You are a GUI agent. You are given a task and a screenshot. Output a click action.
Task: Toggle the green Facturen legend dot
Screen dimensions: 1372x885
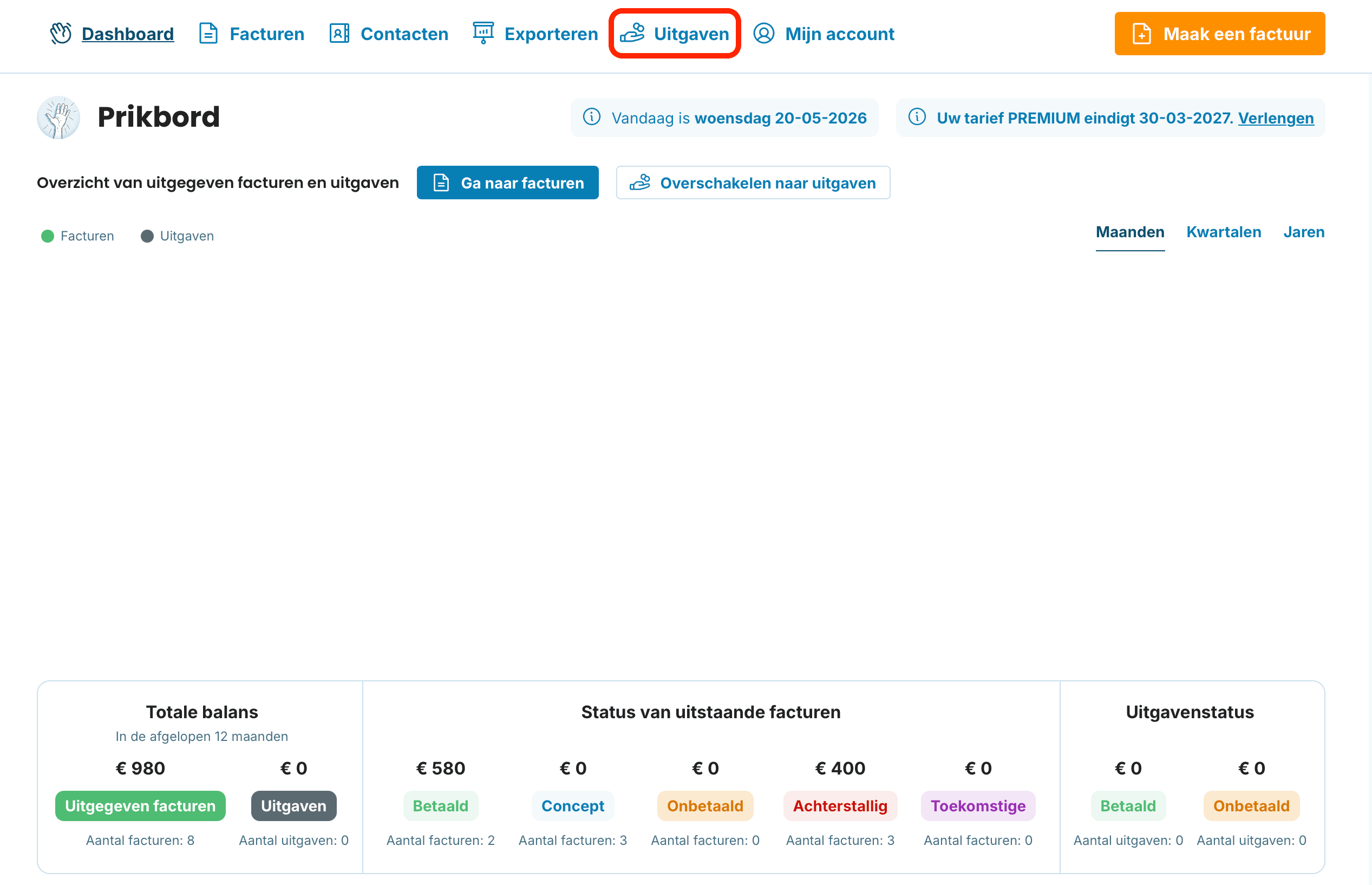point(48,236)
